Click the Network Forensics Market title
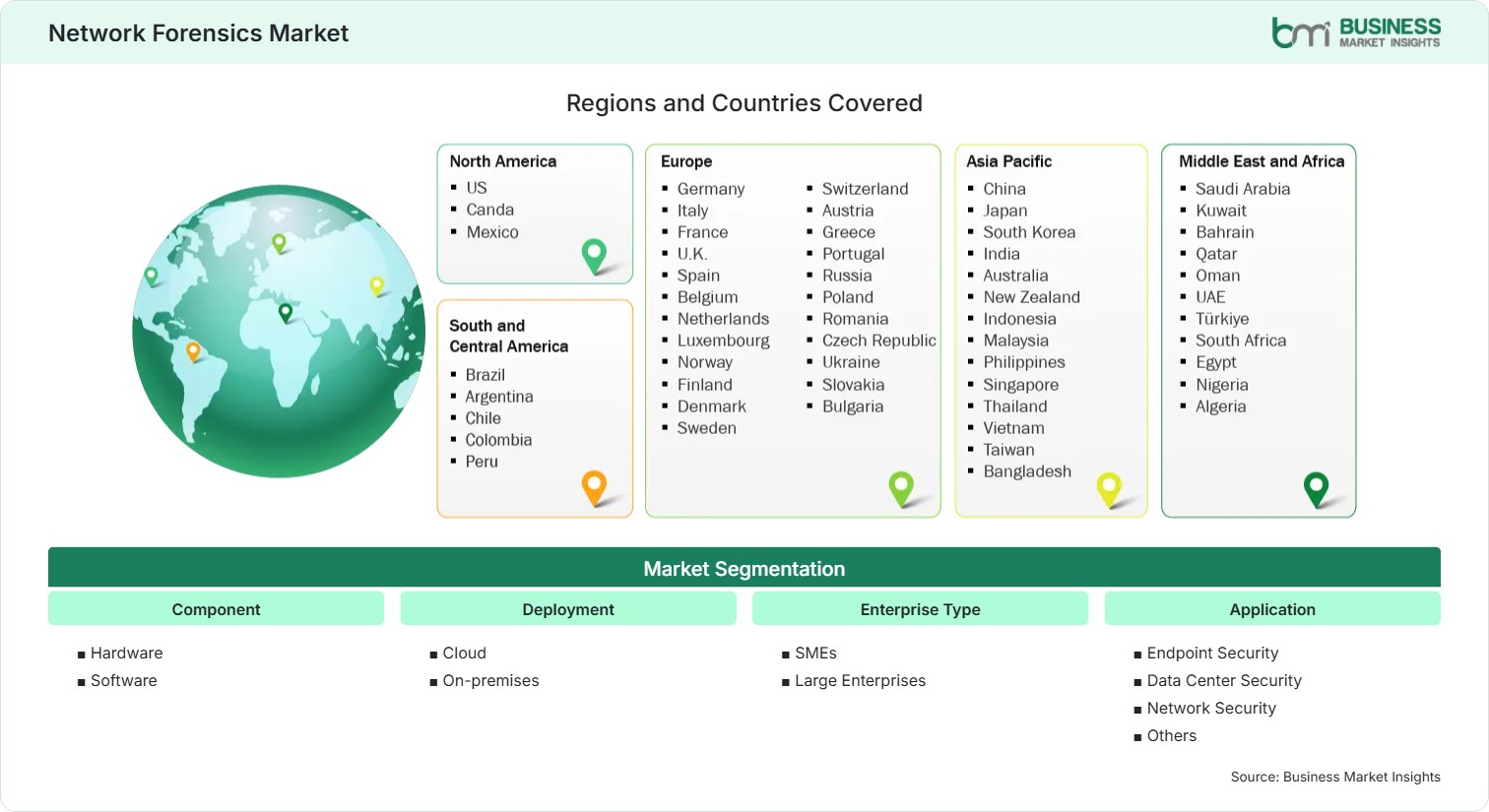1489x812 pixels. (198, 33)
